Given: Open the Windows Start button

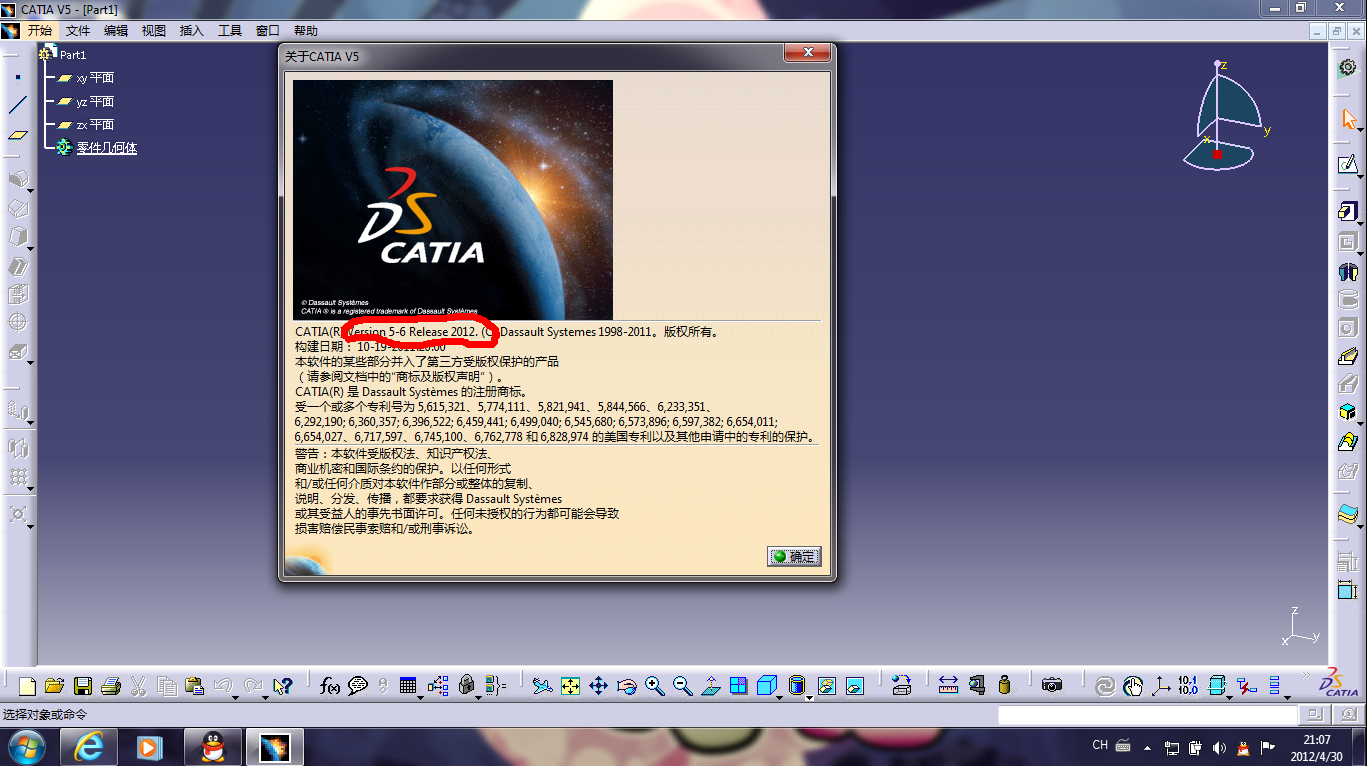Looking at the screenshot, I should [26, 746].
